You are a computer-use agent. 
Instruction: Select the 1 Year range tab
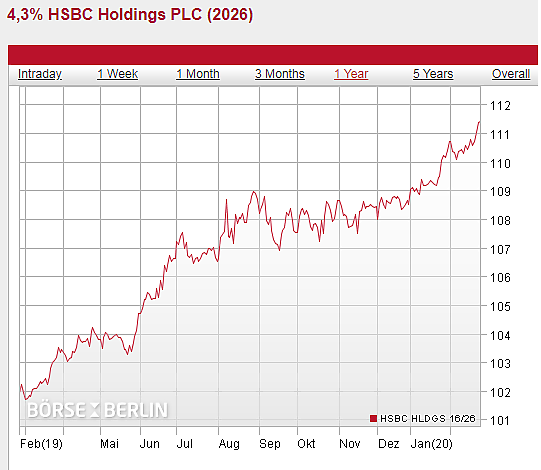(x=351, y=74)
